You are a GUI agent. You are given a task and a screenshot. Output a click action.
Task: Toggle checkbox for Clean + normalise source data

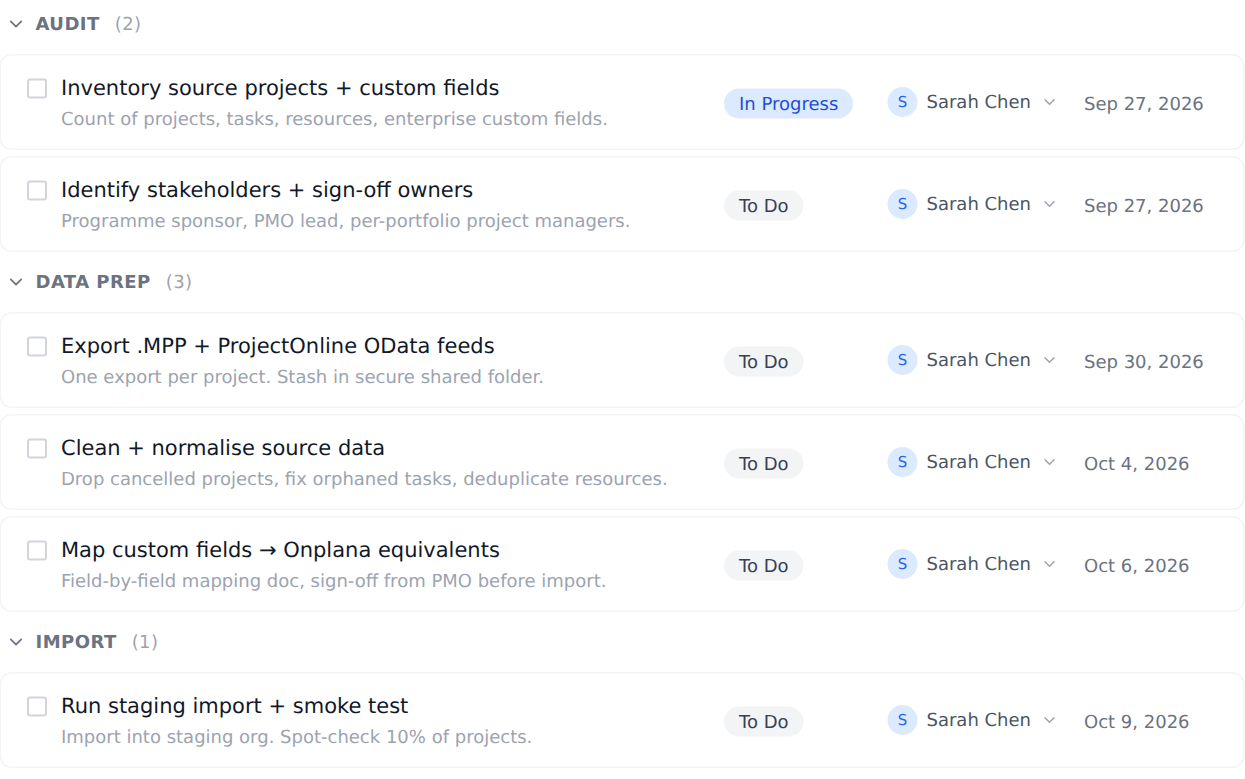[x=37, y=448]
